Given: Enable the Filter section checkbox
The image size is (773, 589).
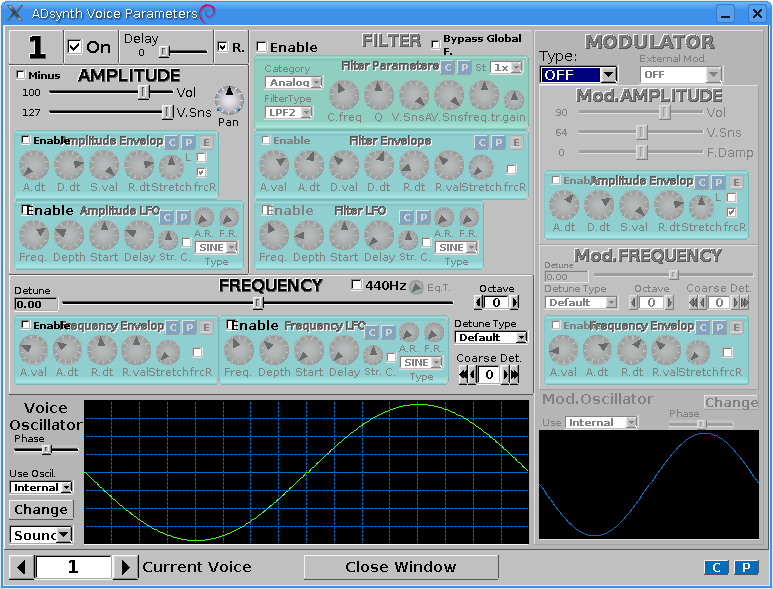Looking at the screenshot, I should pyautogui.click(x=262, y=47).
